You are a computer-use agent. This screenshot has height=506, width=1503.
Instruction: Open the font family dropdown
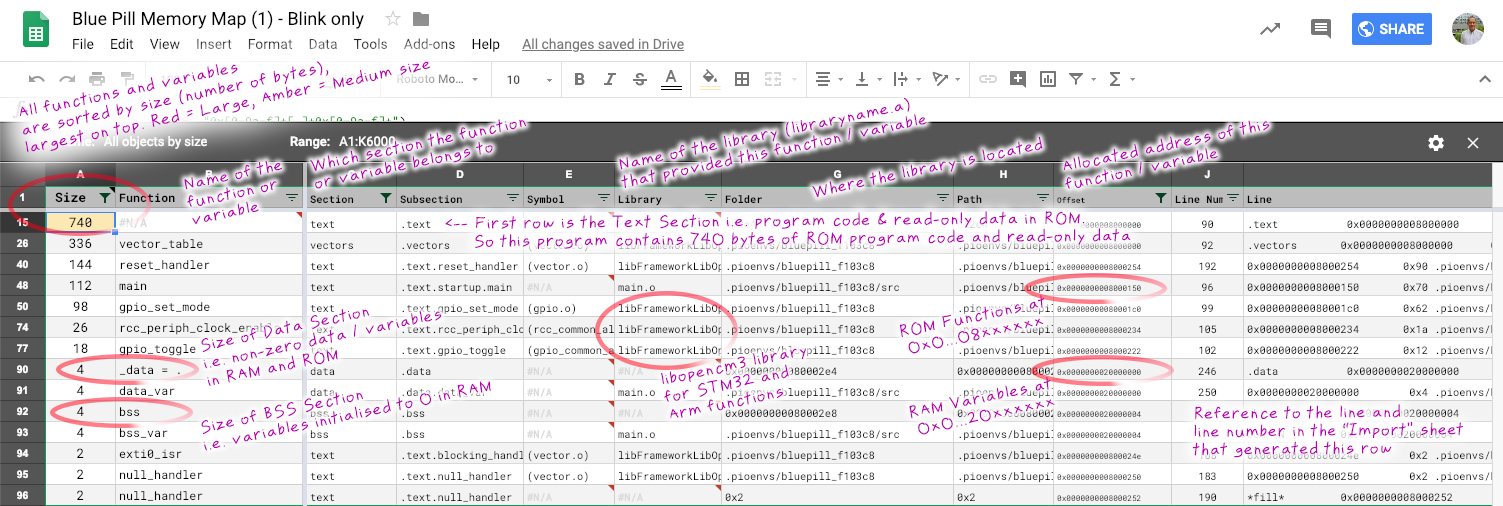click(x=436, y=79)
